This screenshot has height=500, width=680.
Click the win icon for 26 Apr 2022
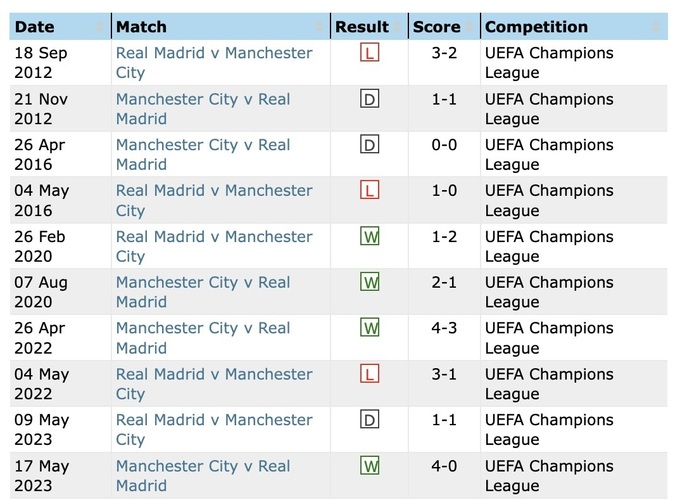coord(370,328)
